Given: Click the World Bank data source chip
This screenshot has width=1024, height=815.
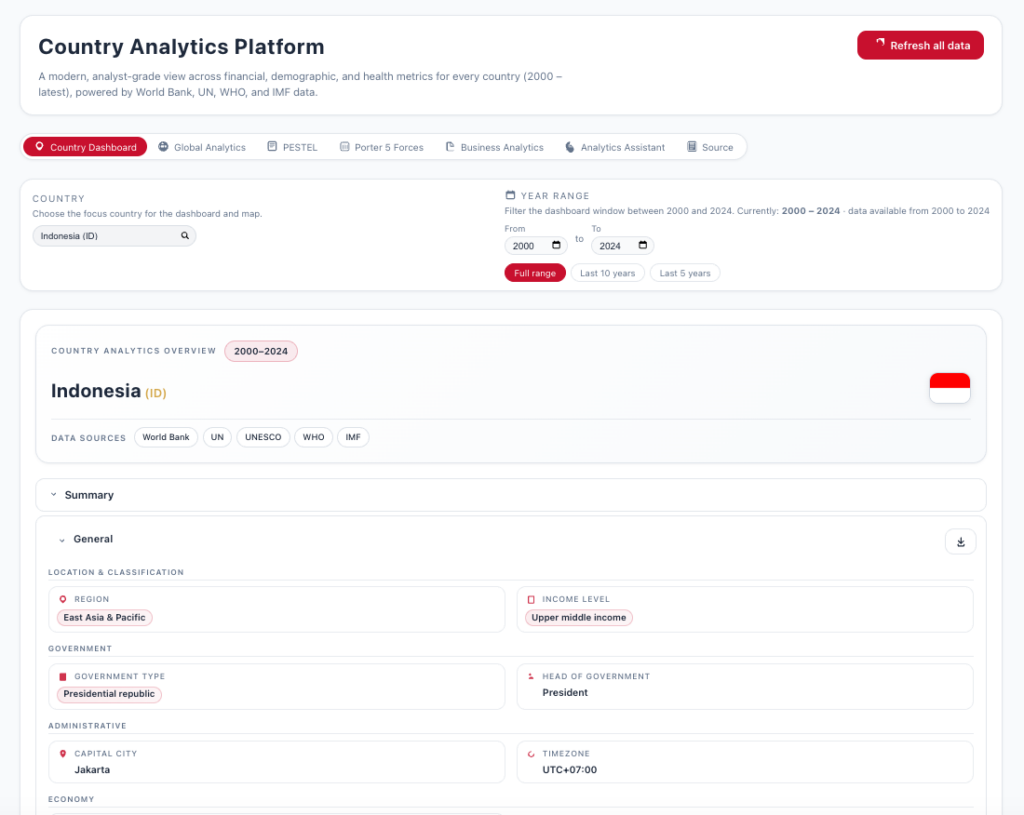Looking at the screenshot, I should [165, 437].
